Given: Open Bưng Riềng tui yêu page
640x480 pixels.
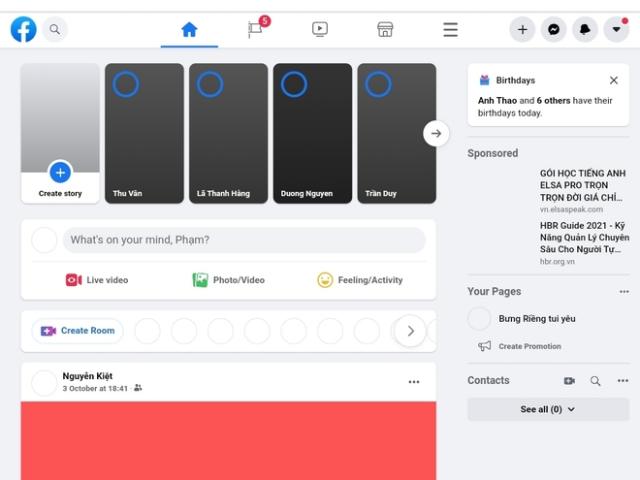Looking at the screenshot, I should point(537,319).
